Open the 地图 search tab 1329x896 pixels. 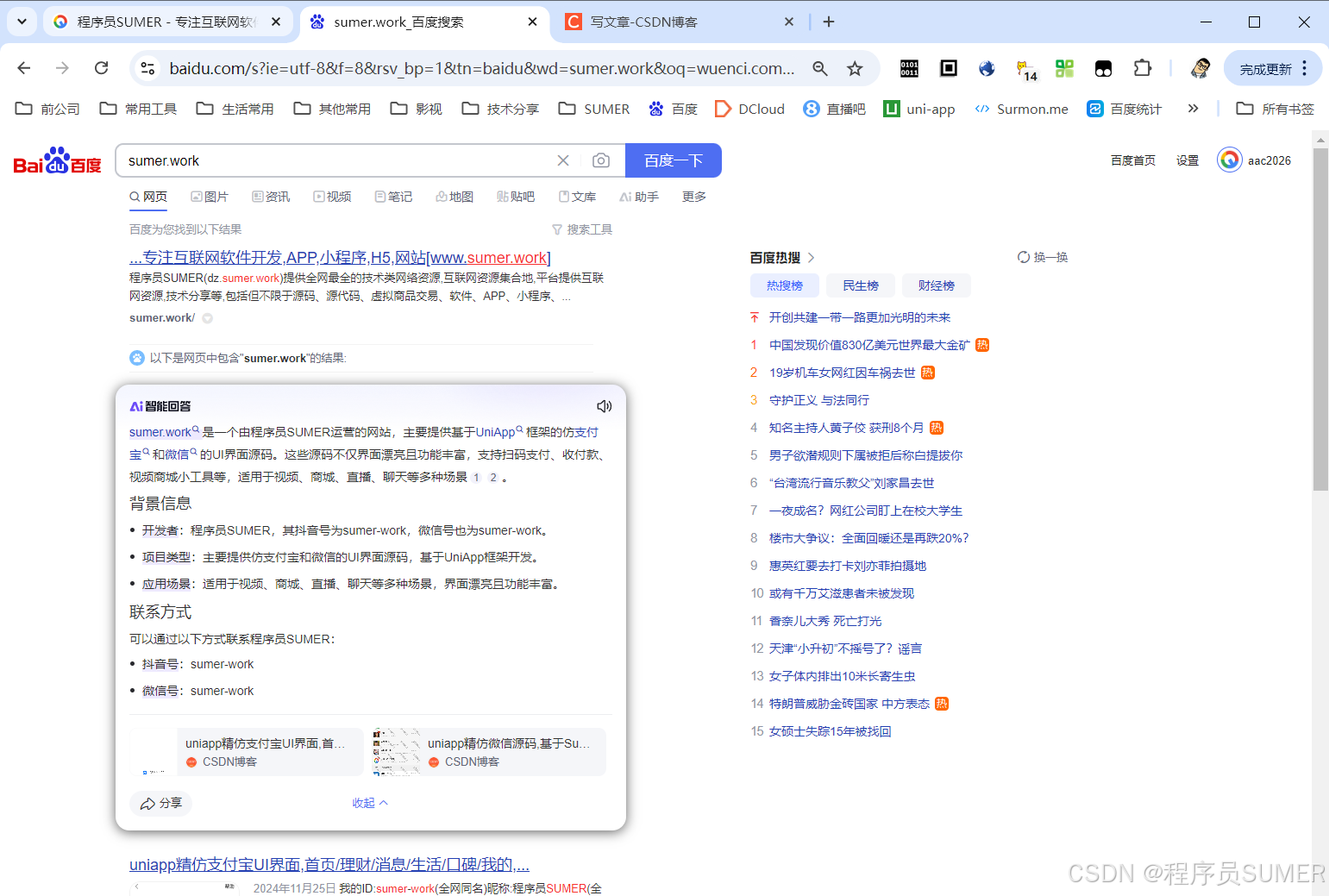coord(454,197)
